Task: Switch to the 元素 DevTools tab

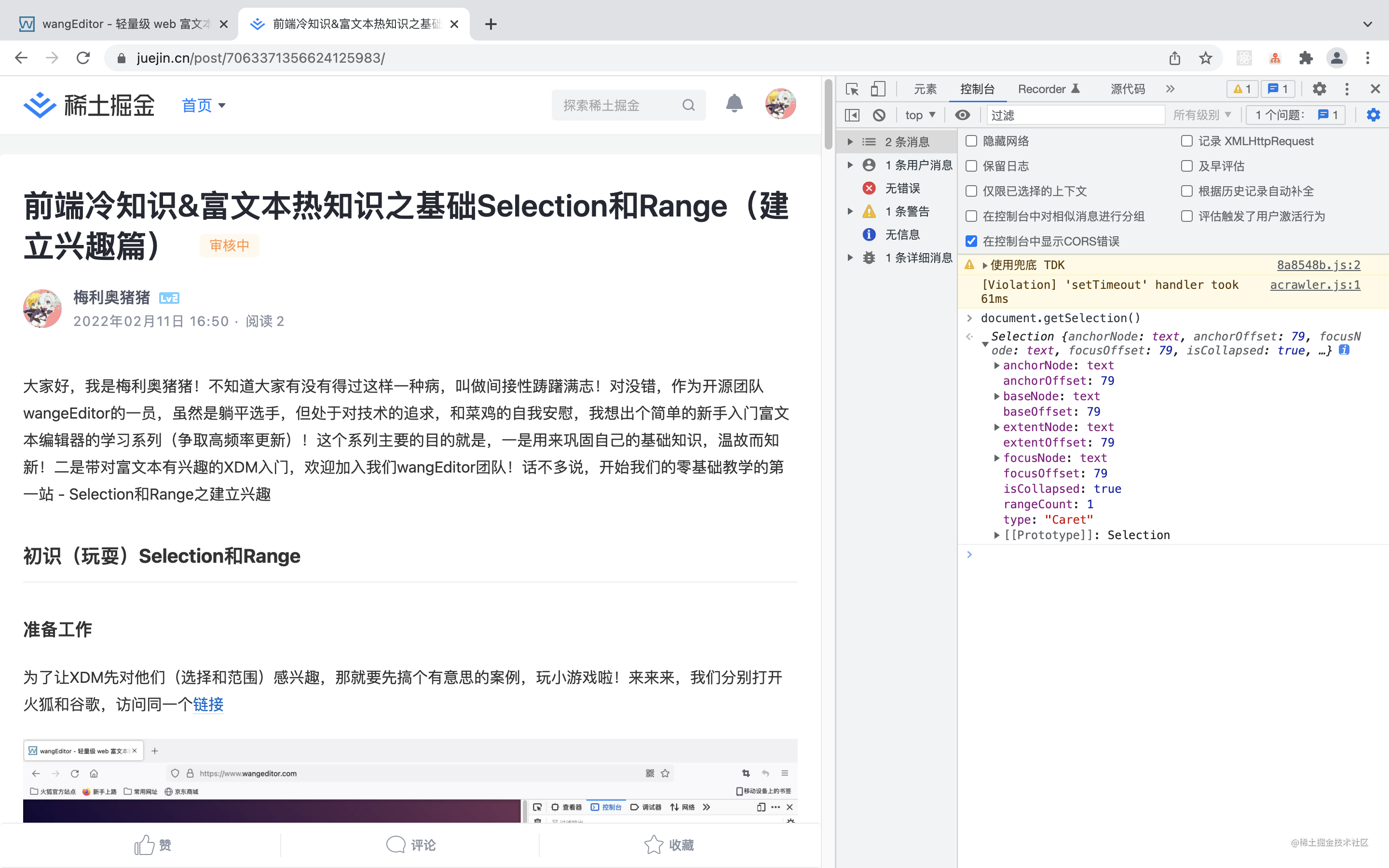Action: point(925,89)
